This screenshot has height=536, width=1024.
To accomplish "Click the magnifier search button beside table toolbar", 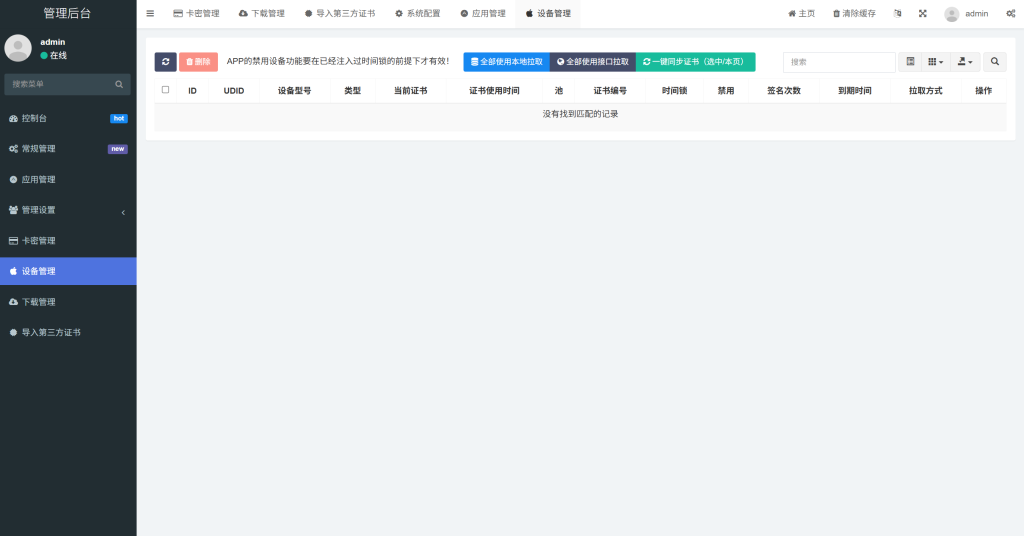I will tap(994, 62).
